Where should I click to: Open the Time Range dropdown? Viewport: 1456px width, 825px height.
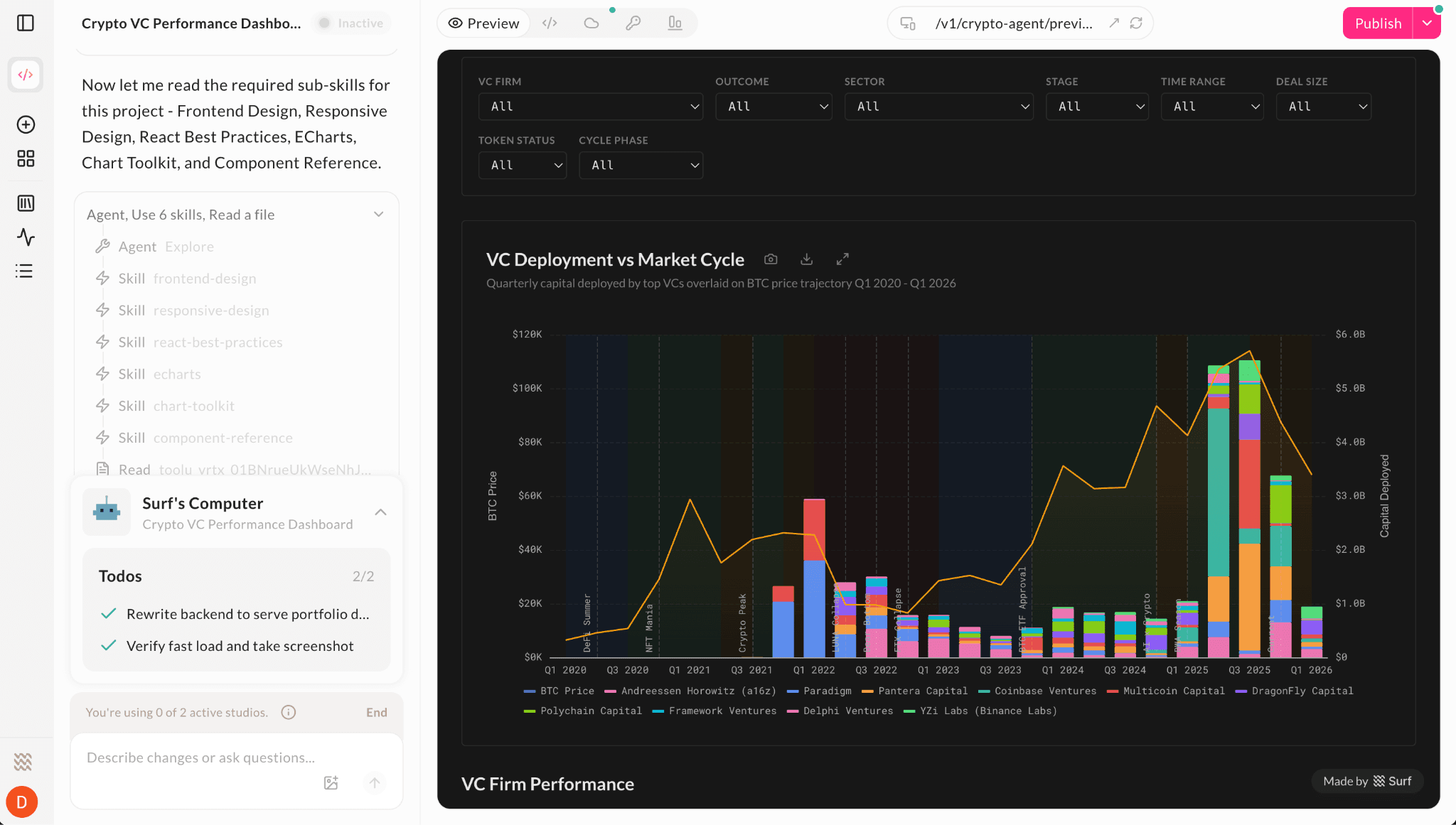click(x=1212, y=107)
